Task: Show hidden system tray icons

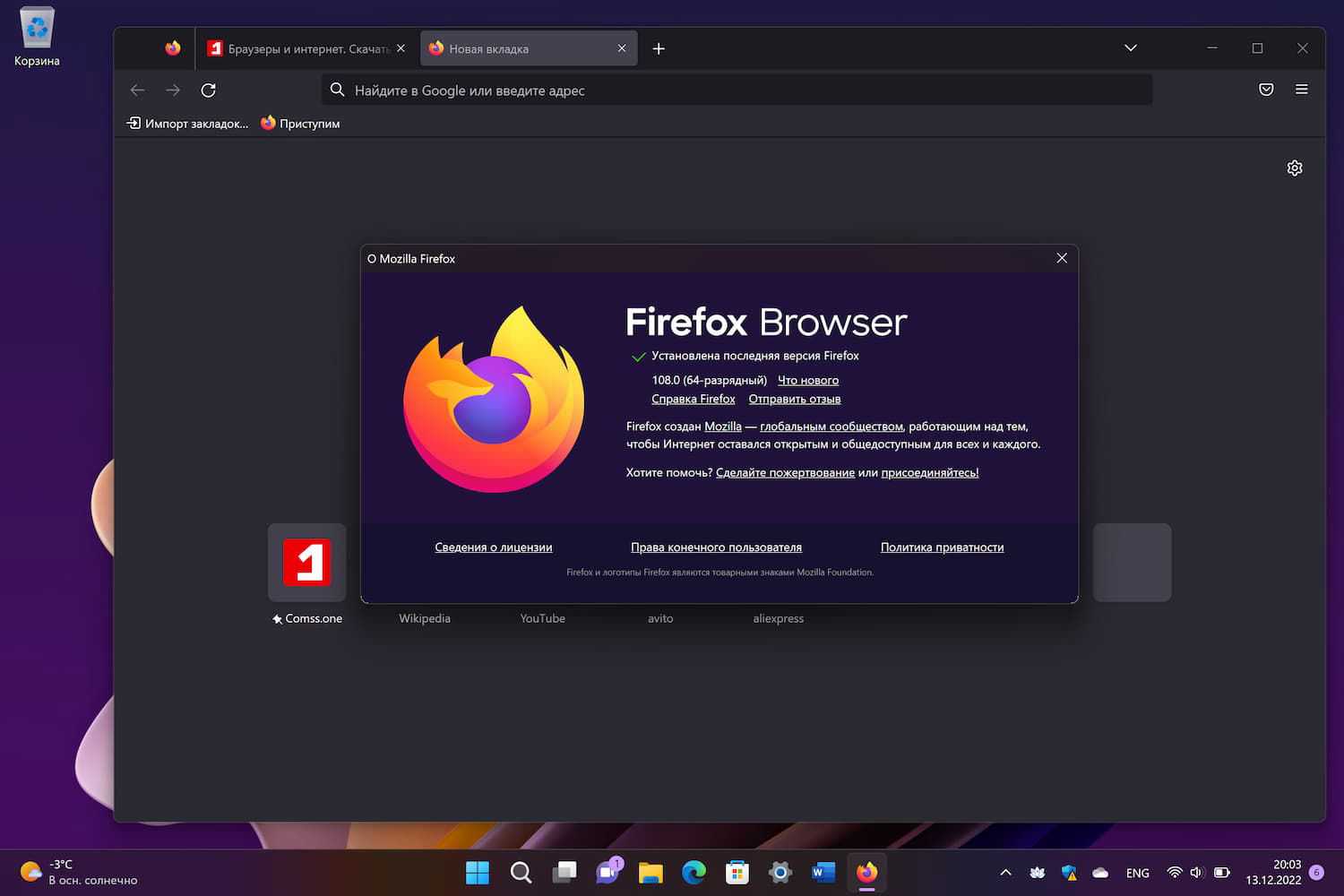Action: (1005, 872)
